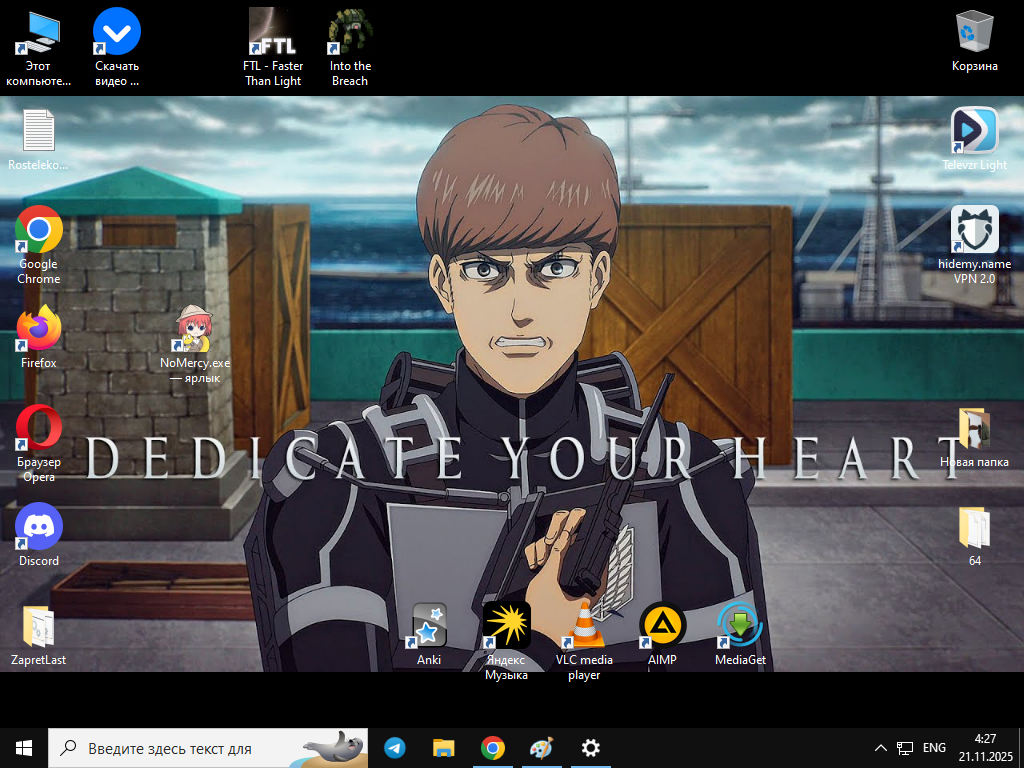Open File Explorer from the taskbar
1024x768 pixels.
pyautogui.click(x=443, y=748)
